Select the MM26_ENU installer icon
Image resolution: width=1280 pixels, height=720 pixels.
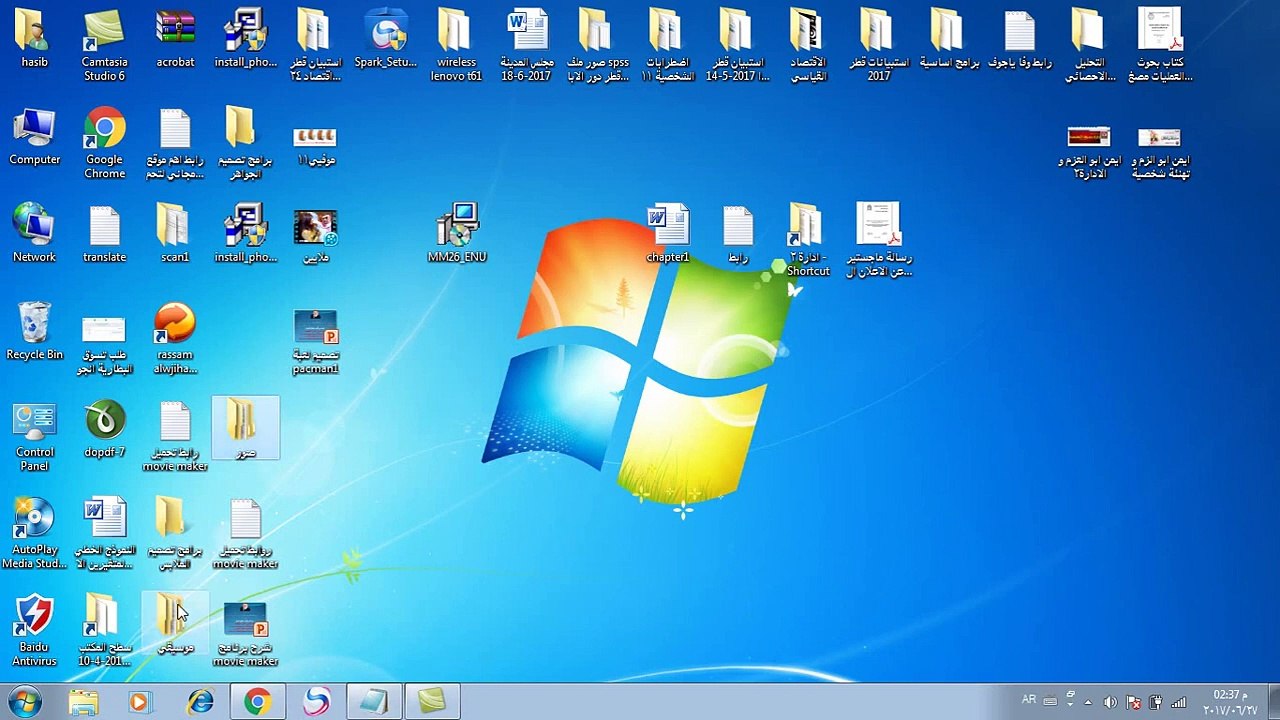(x=457, y=233)
